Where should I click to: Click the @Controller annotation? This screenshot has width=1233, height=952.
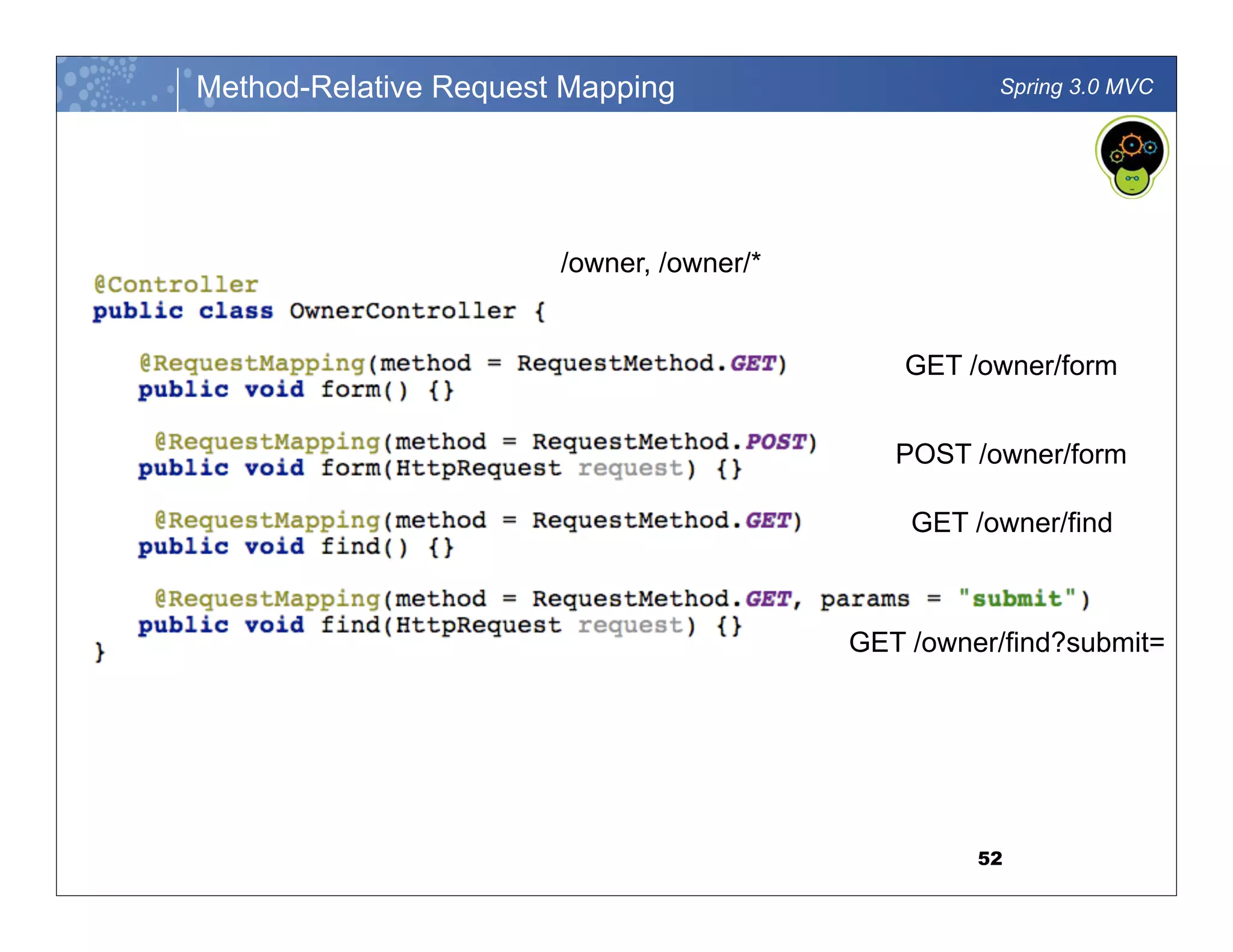(176, 284)
